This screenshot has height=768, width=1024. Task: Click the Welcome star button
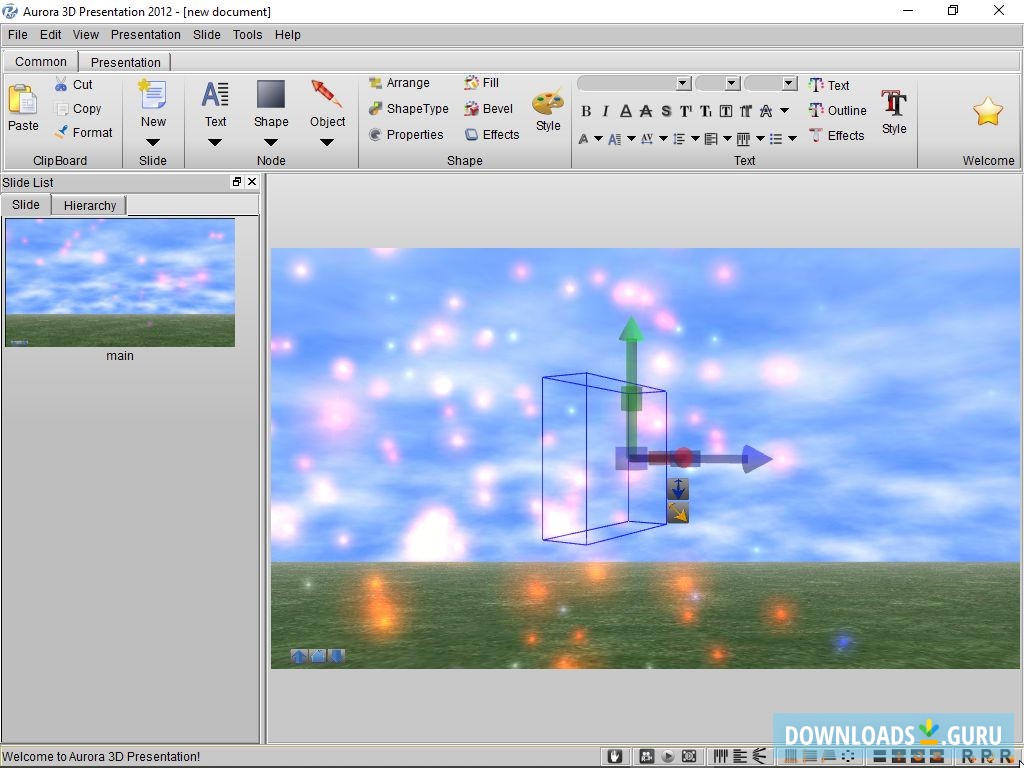[x=988, y=110]
